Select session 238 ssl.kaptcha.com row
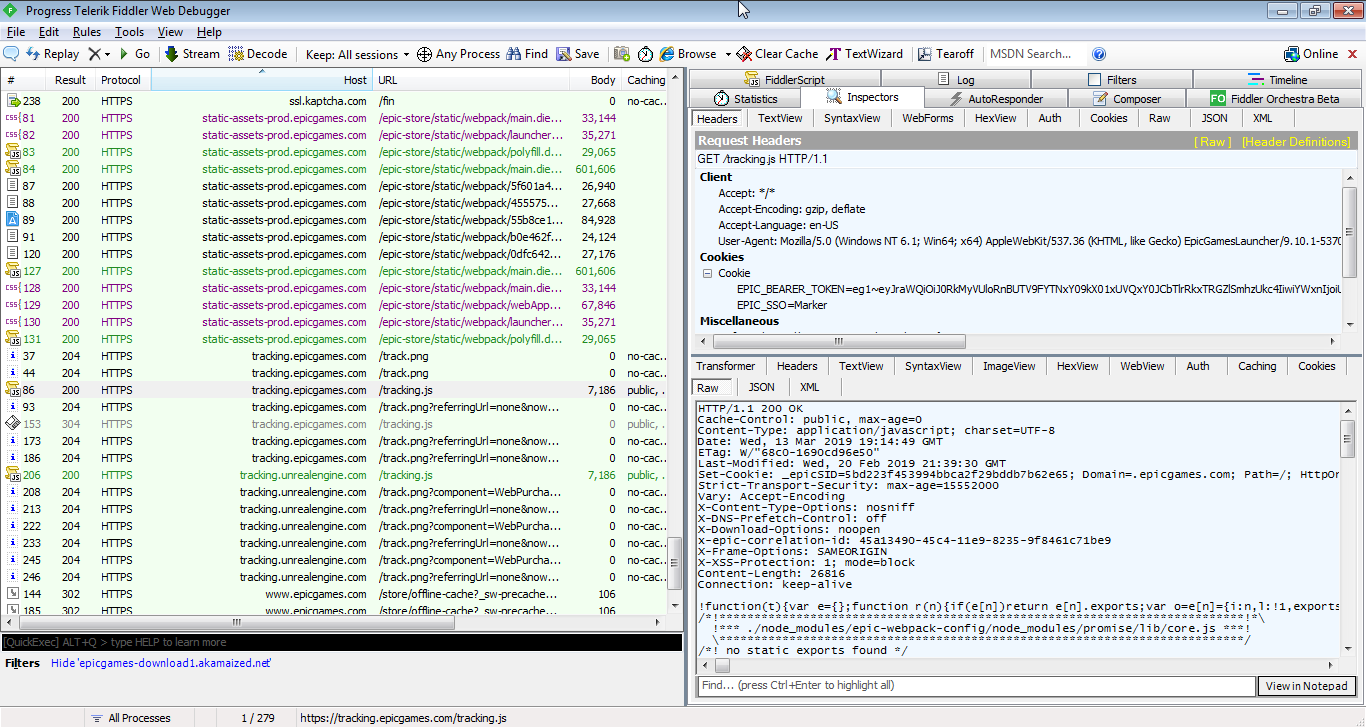 [x=334, y=101]
